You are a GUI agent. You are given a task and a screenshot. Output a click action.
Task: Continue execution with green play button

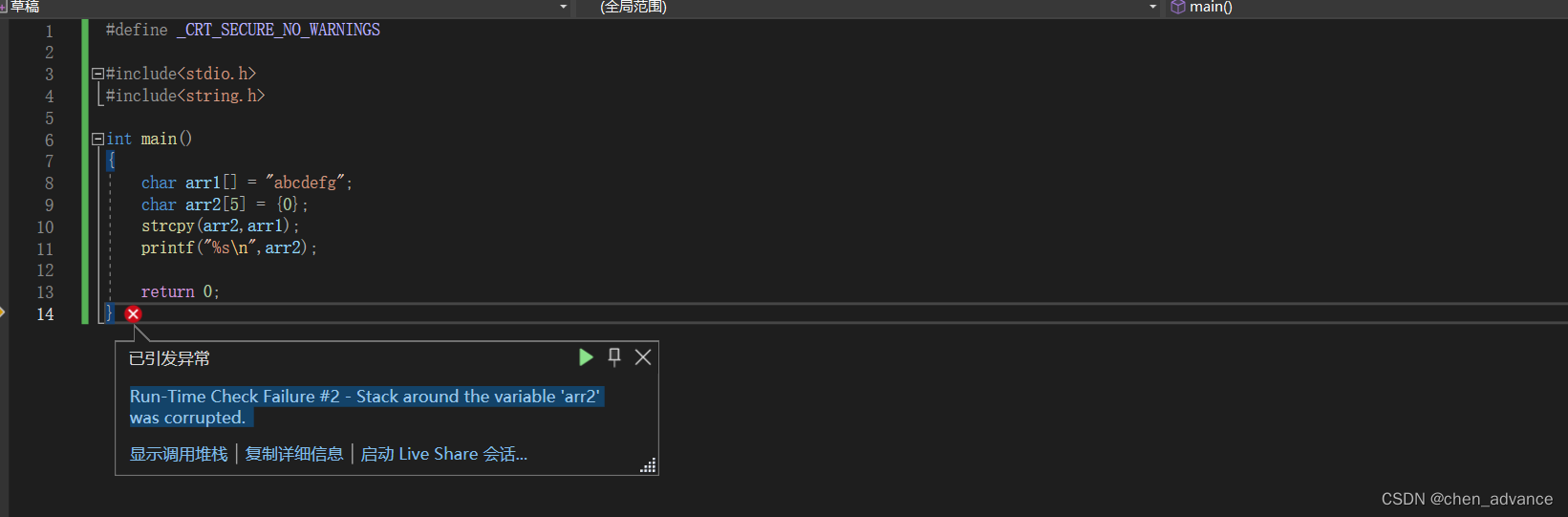click(x=586, y=357)
